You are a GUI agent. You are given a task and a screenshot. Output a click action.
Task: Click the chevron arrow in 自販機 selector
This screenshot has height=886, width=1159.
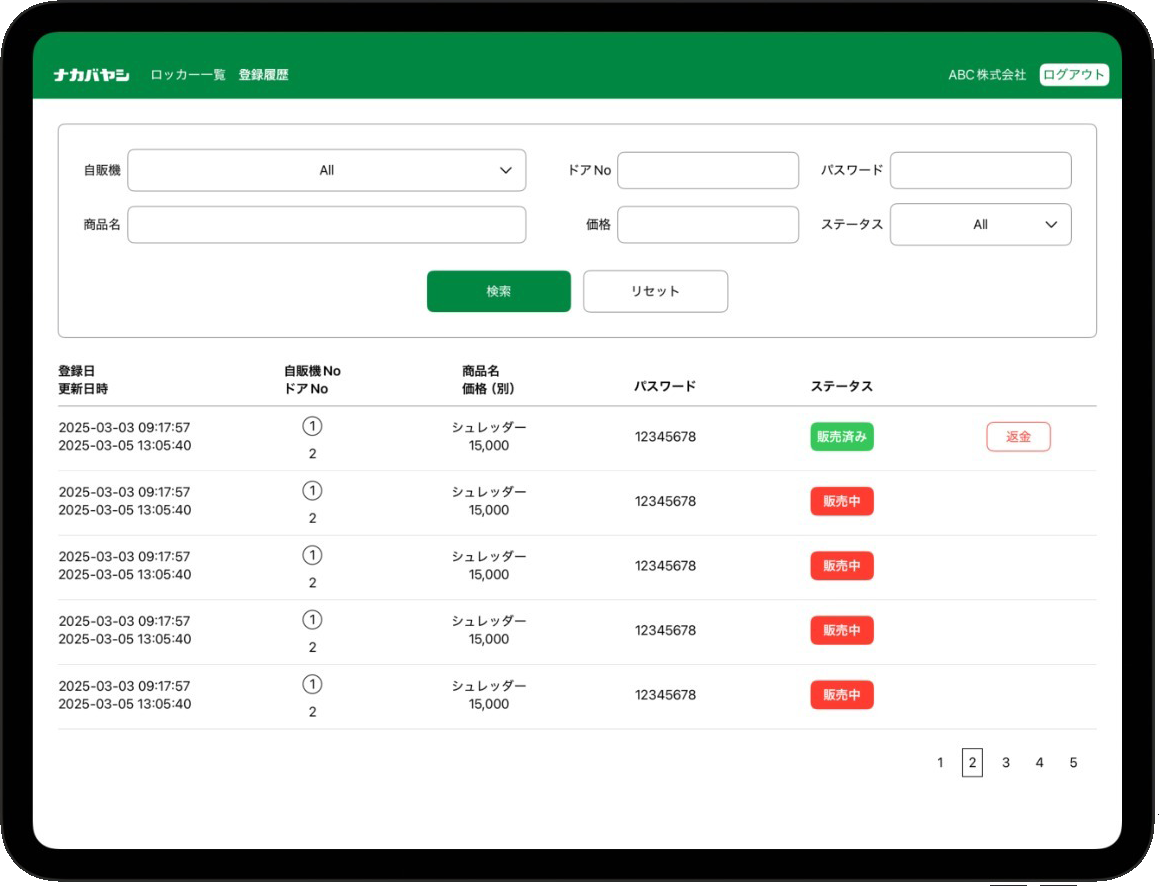point(506,171)
